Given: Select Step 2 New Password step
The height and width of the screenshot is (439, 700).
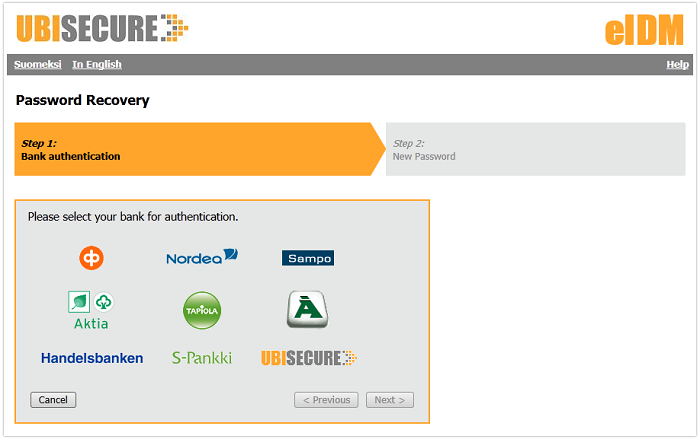Looking at the screenshot, I should point(535,149).
